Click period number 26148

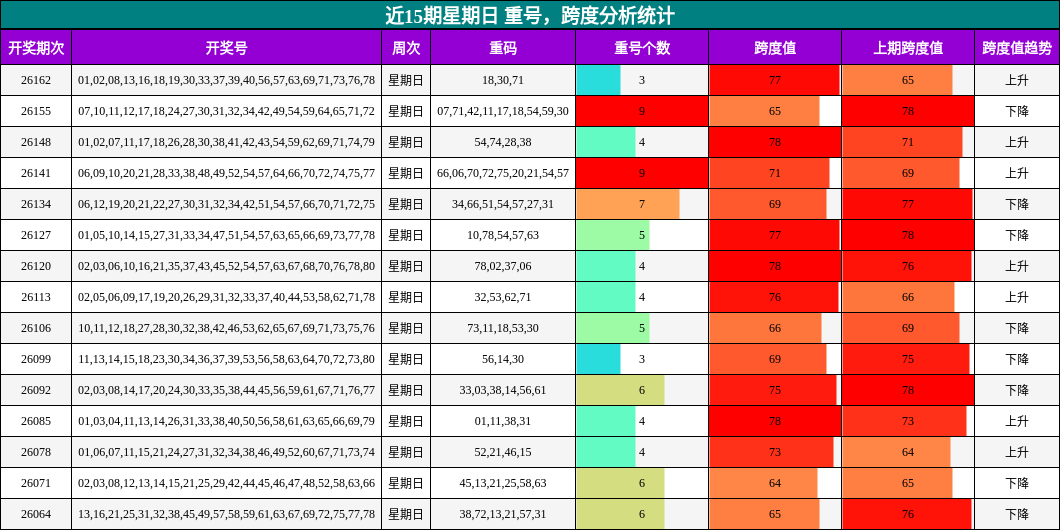(x=36, y=142)
